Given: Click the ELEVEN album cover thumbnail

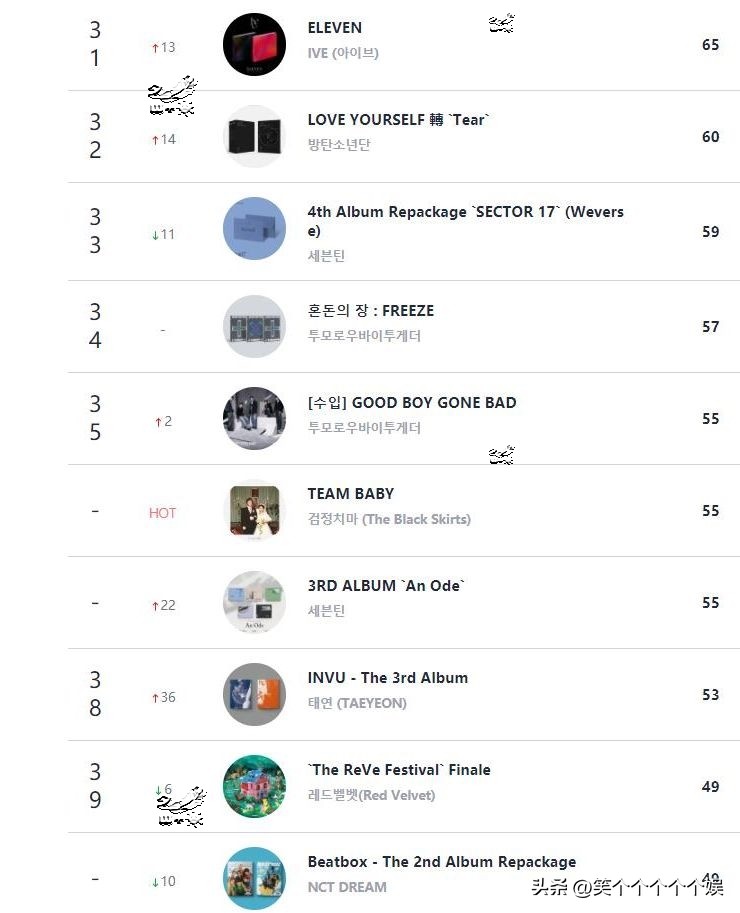Looking at the screenshot, I should [x=254, y=45].
